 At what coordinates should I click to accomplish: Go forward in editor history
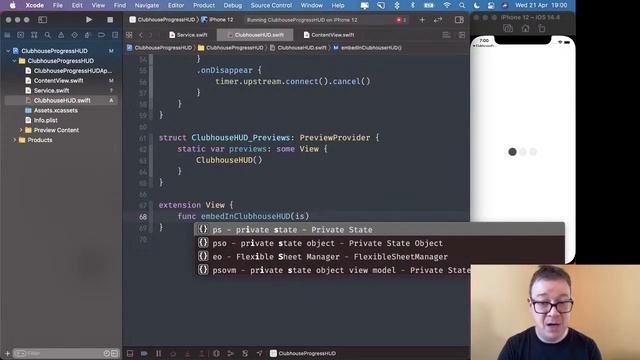point(151,35)
